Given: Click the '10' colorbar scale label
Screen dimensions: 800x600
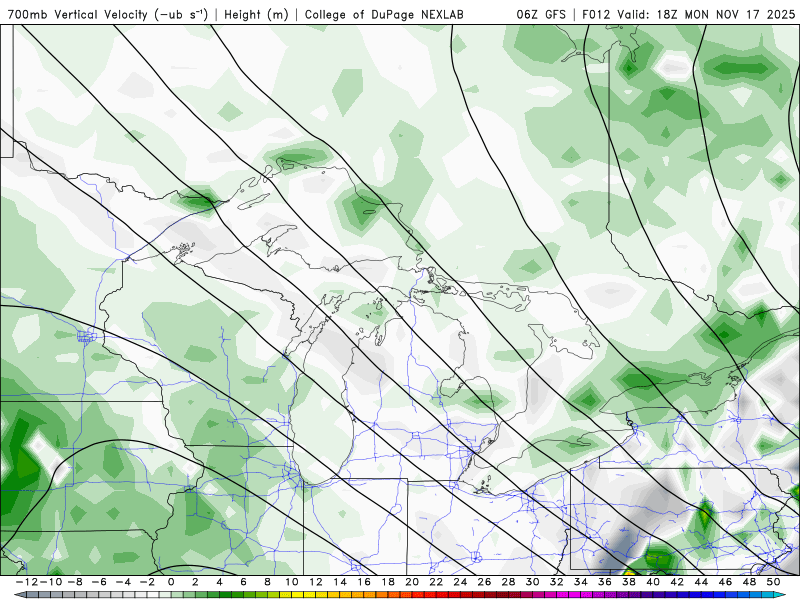Looking at the screenshot, I should pyautogui.click(x=292, y=582).
